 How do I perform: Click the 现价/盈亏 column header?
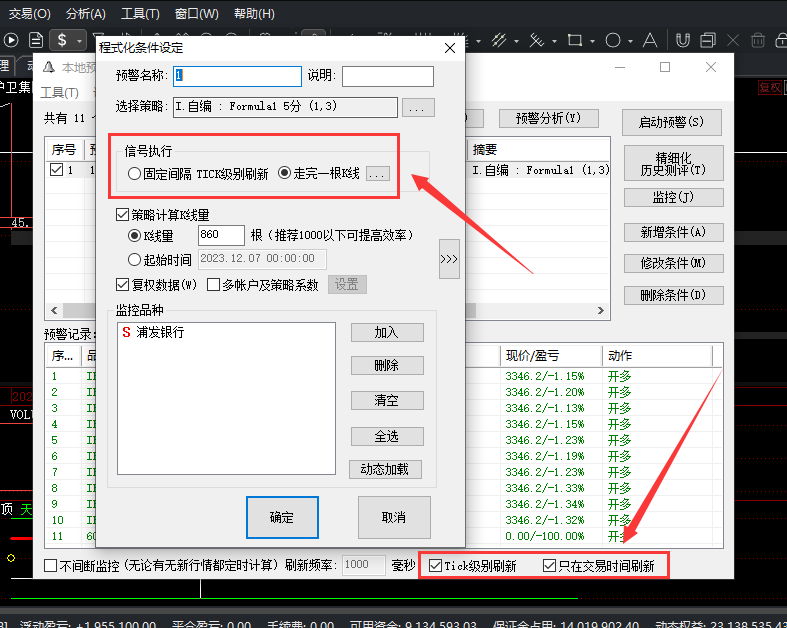pyautogui.click(x=551, y=355)
